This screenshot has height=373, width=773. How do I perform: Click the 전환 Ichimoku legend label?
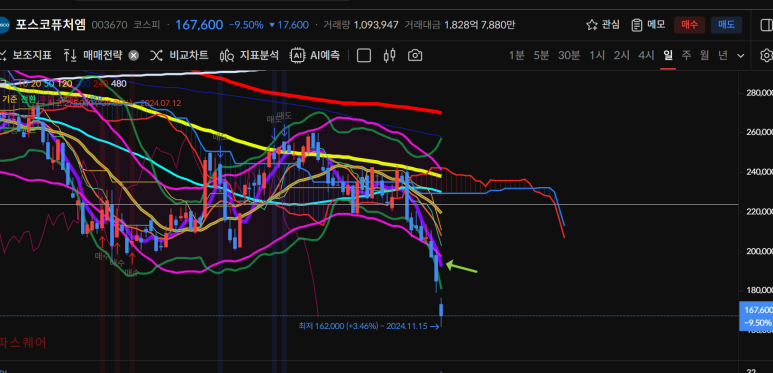tap(28, 99)
